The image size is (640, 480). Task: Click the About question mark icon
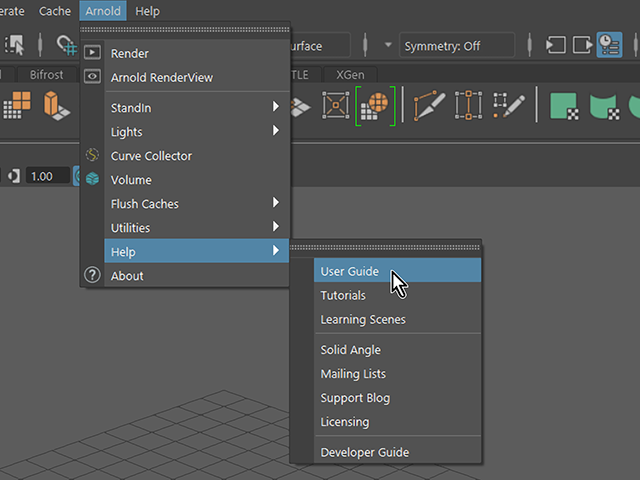coord(92,275)
